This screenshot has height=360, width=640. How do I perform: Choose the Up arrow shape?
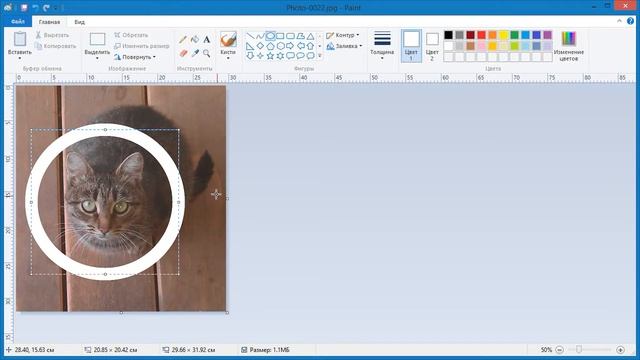tap(311, 46)
